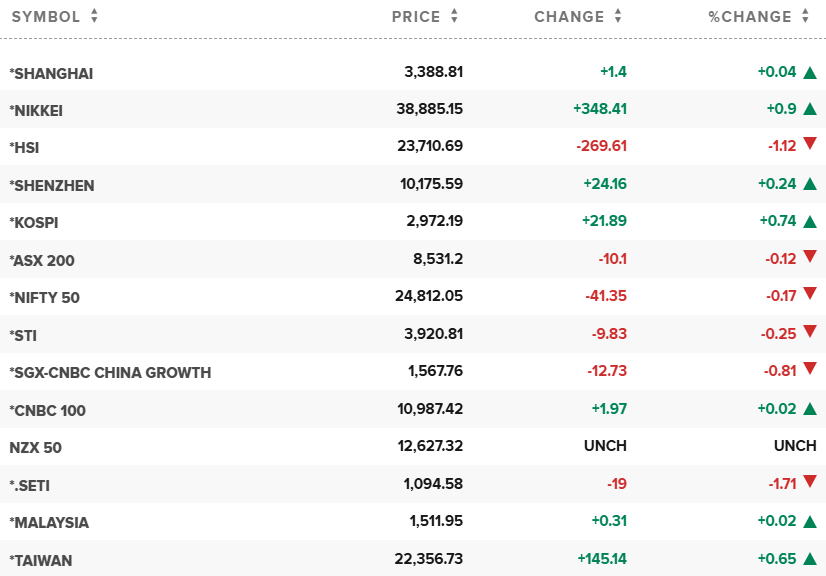Open the *SHANGHAI index link
This screenshot has width=826, height=576.
pos(51,73)
